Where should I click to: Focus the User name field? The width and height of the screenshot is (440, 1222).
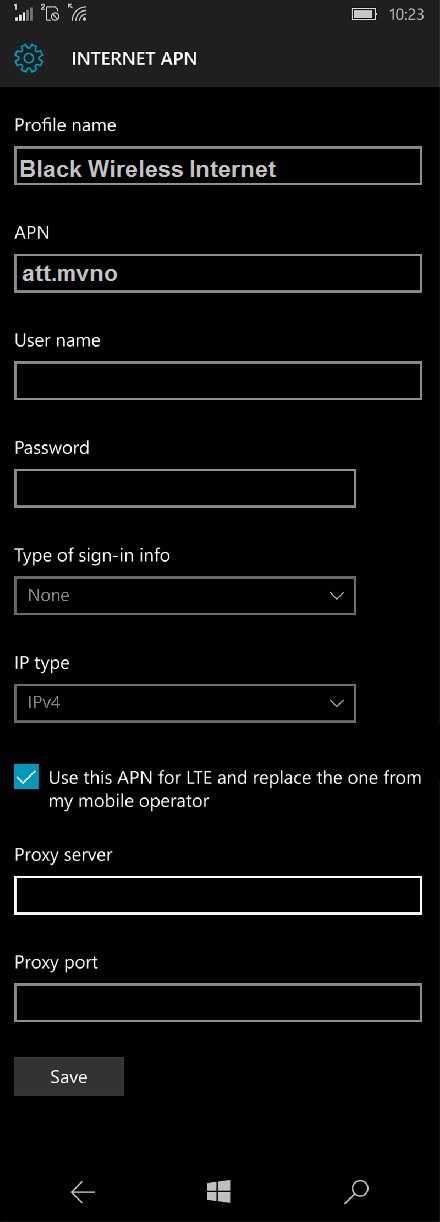click(x=218, y=381)
